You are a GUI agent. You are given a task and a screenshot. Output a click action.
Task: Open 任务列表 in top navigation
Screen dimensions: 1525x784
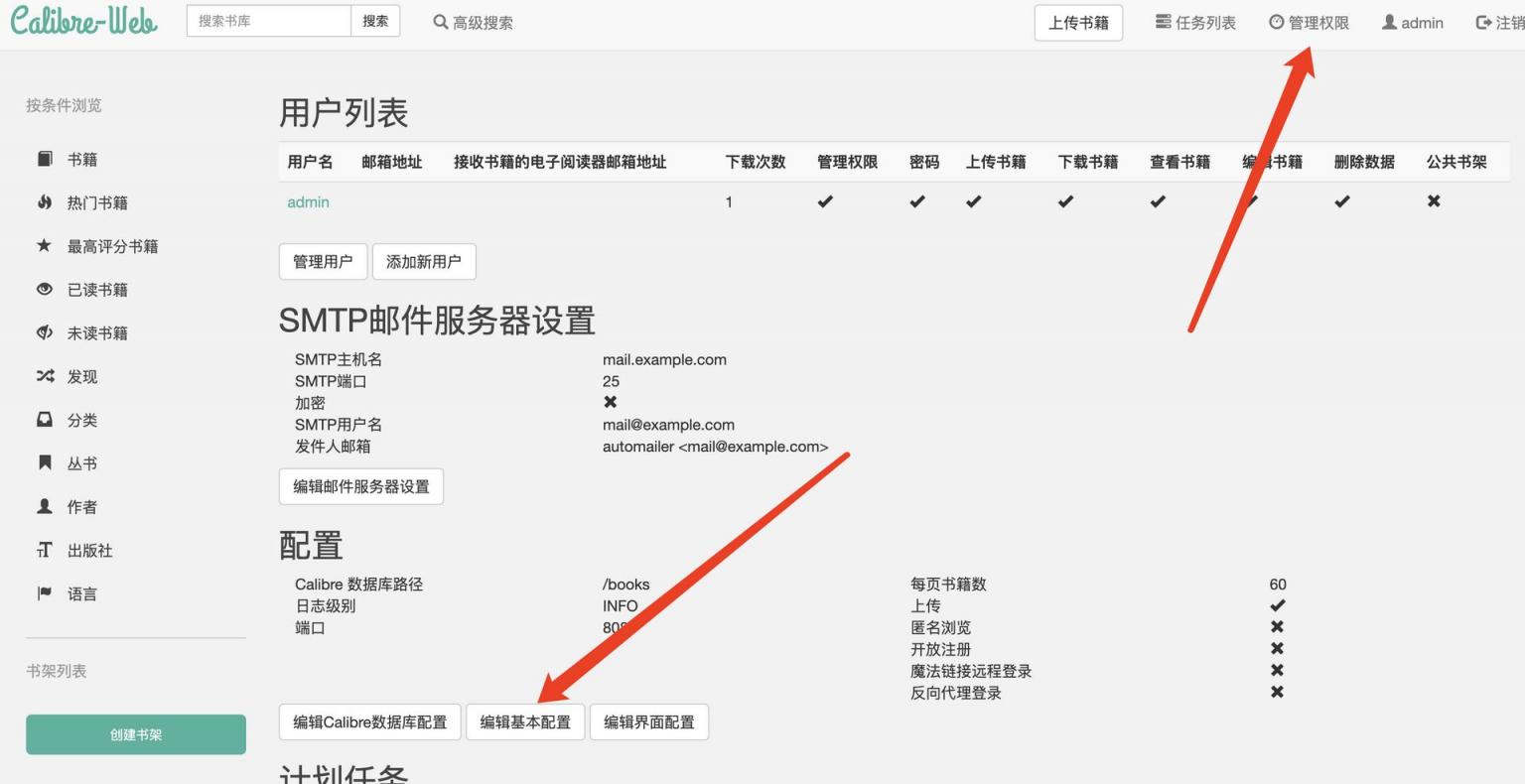point(1195,23)
